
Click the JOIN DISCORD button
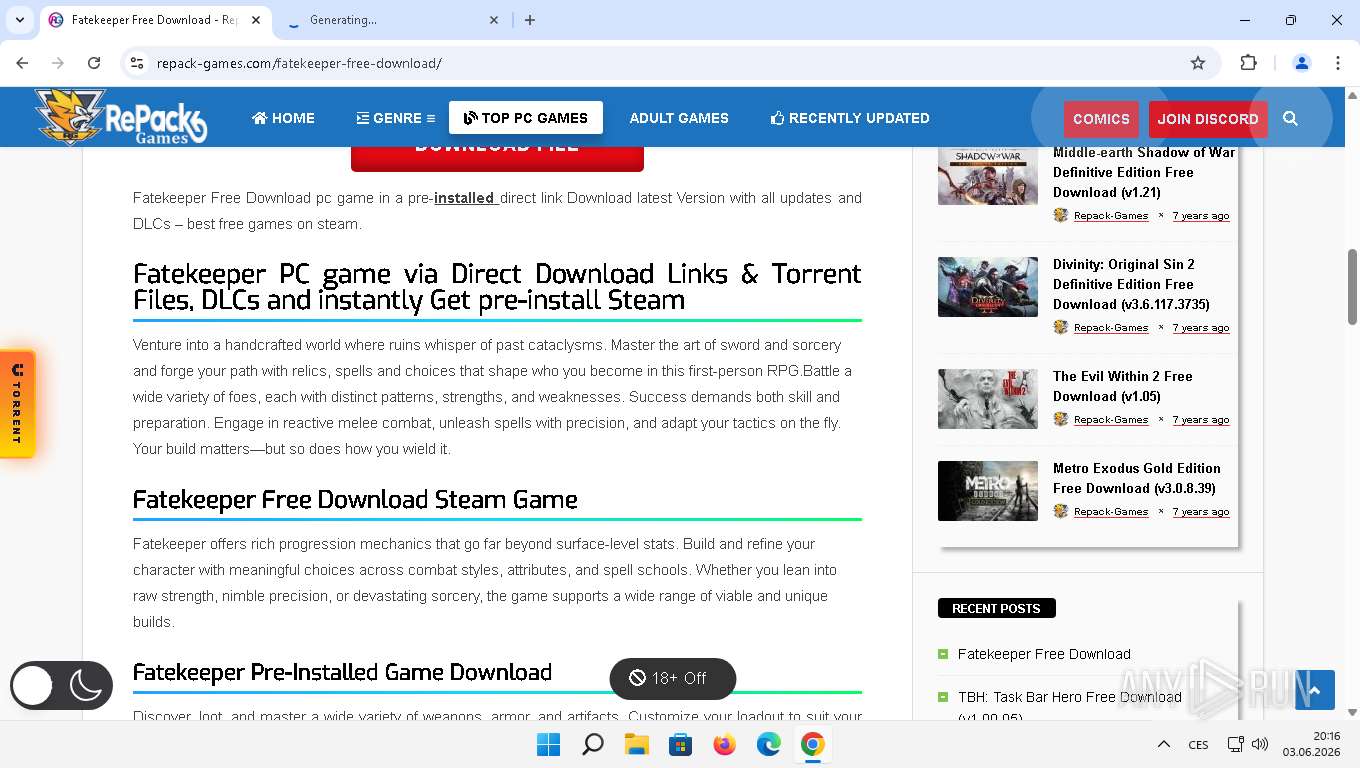click(x=1208, y=119)
